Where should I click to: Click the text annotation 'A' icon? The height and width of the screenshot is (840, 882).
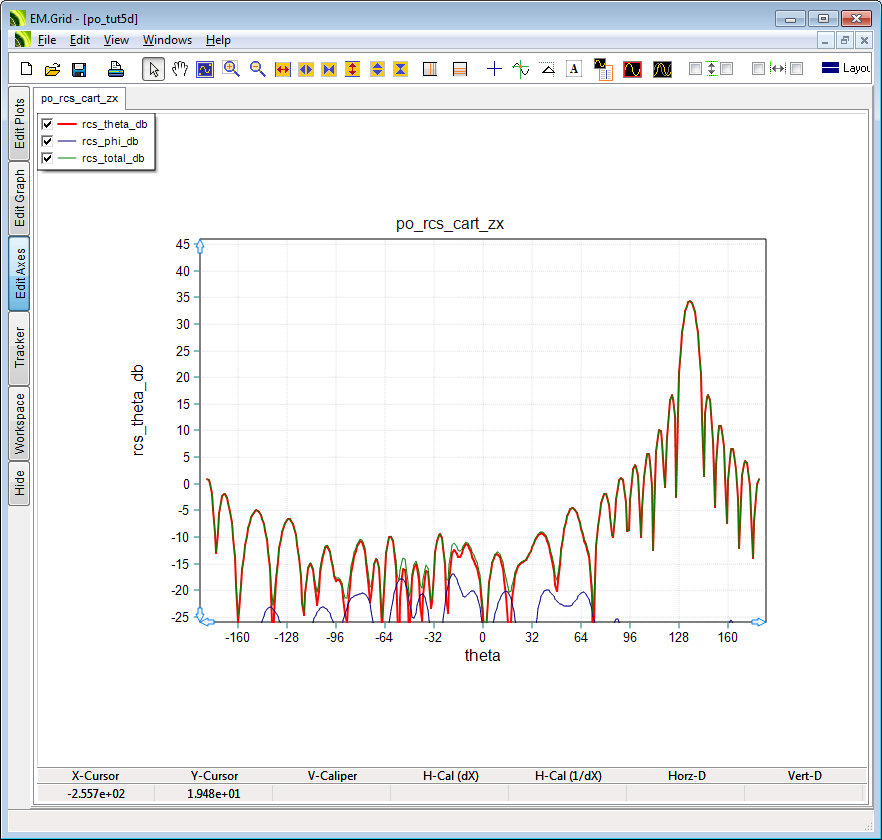point(574,69)
